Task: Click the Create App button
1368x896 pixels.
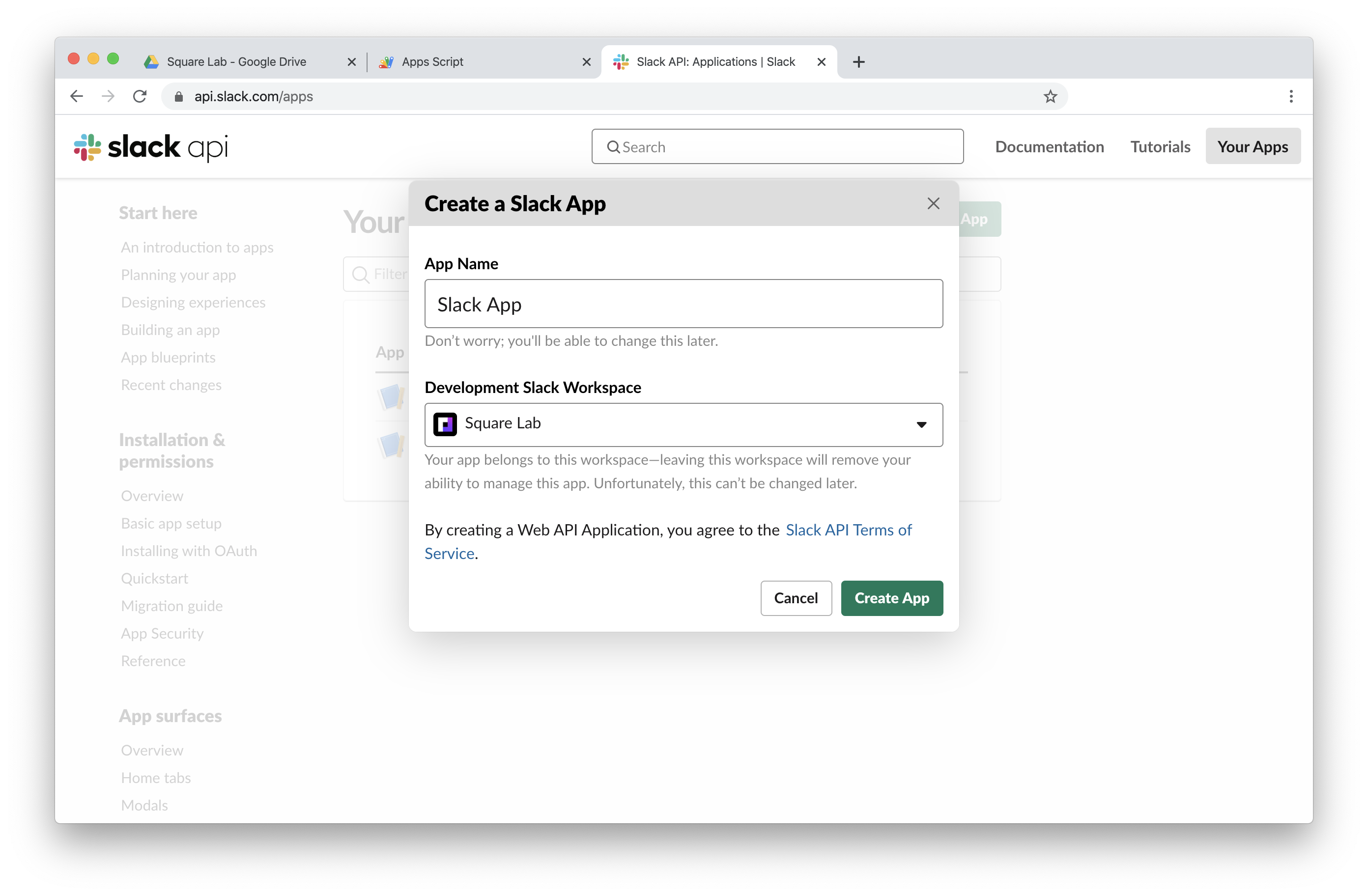Action: (x=892, y=598)
